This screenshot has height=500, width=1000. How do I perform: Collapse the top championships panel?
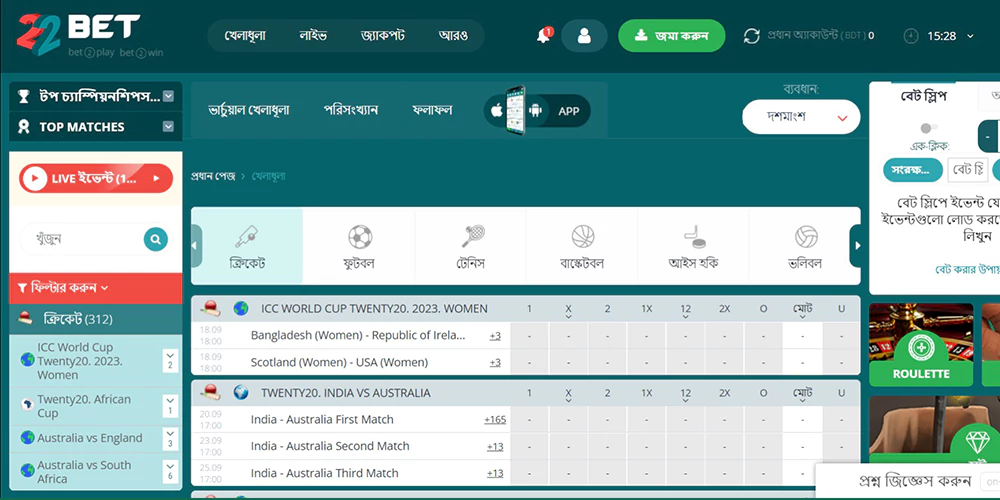168,96
